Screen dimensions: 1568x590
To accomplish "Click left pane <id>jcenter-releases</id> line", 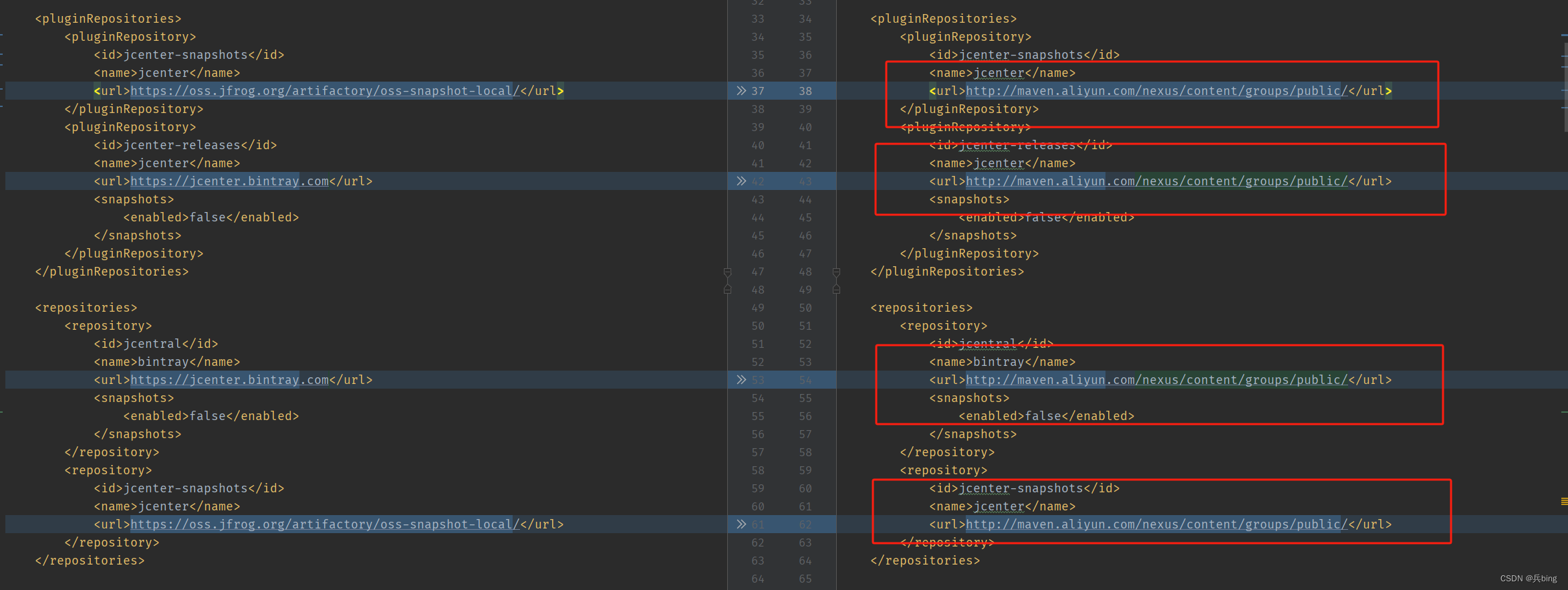I will [x=185, y=145].
